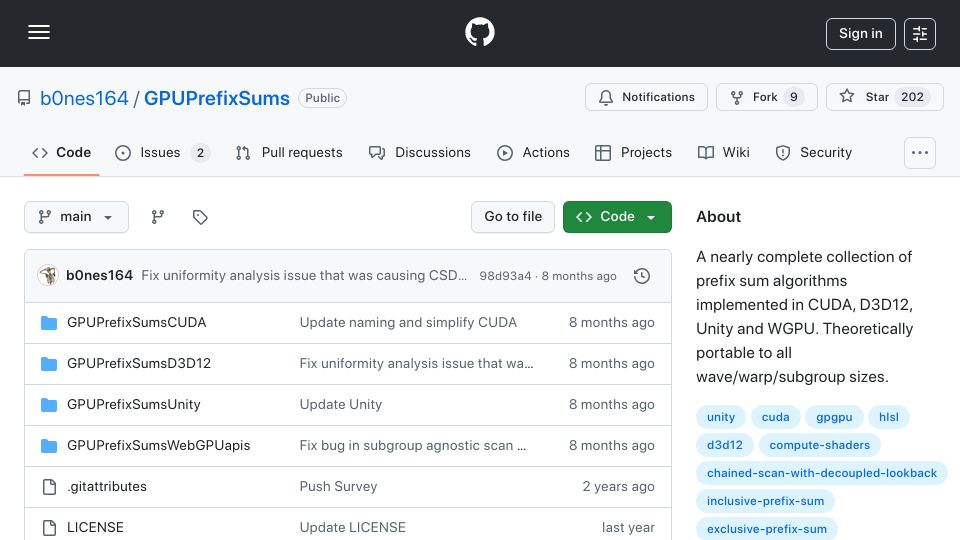
Task: Open b0nes164 commit author name
Action: pos(99,276)
